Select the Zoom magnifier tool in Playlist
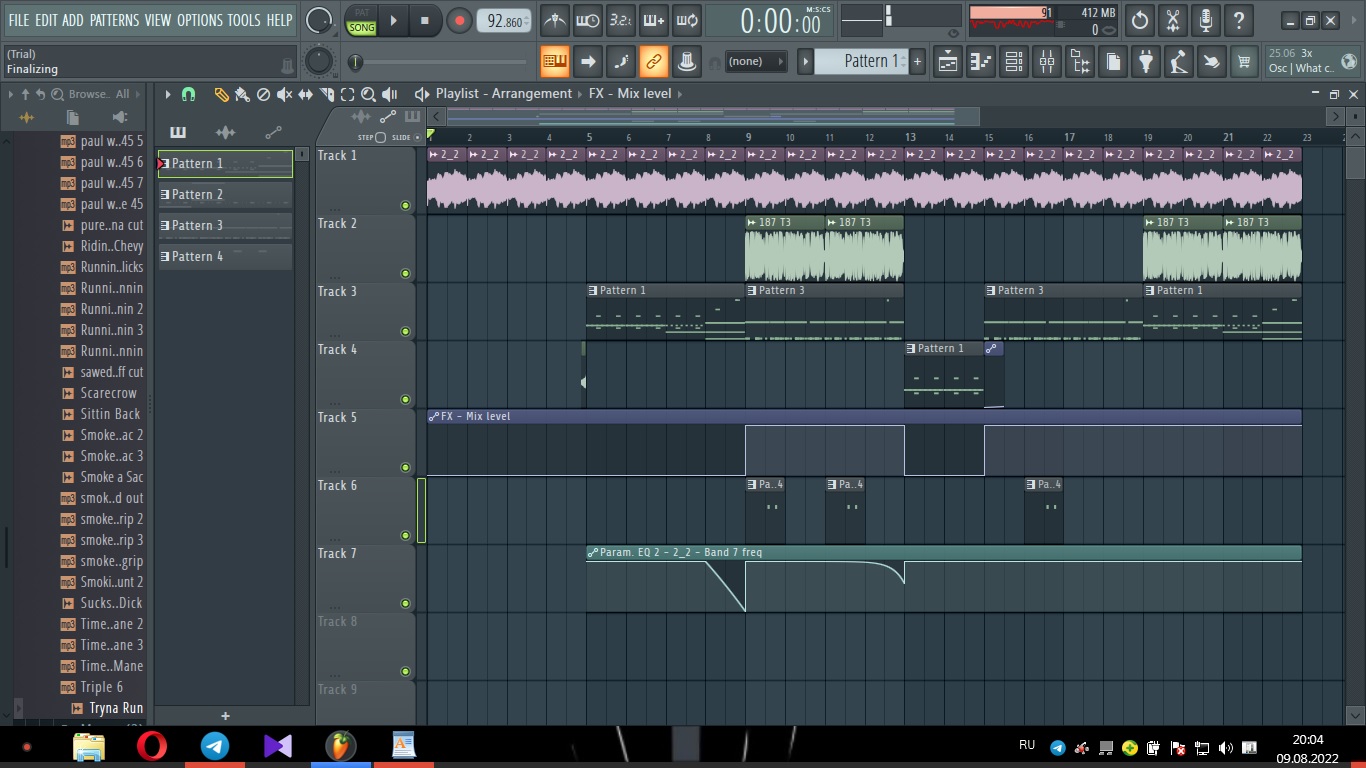The width and height of the screenshot is (1366, 768). (368, 94)
